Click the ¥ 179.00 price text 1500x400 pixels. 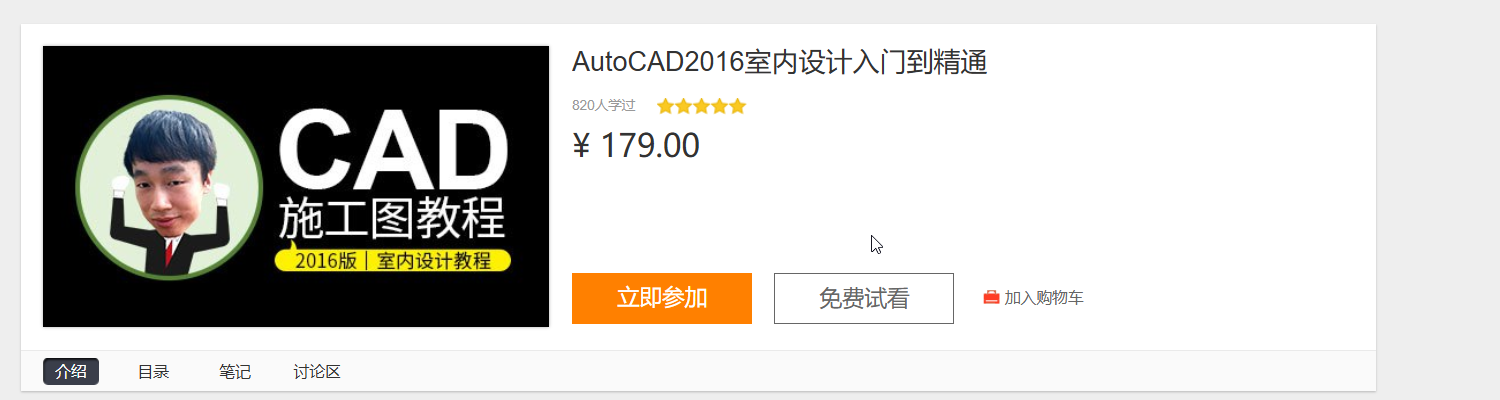[x=636, y=146]
